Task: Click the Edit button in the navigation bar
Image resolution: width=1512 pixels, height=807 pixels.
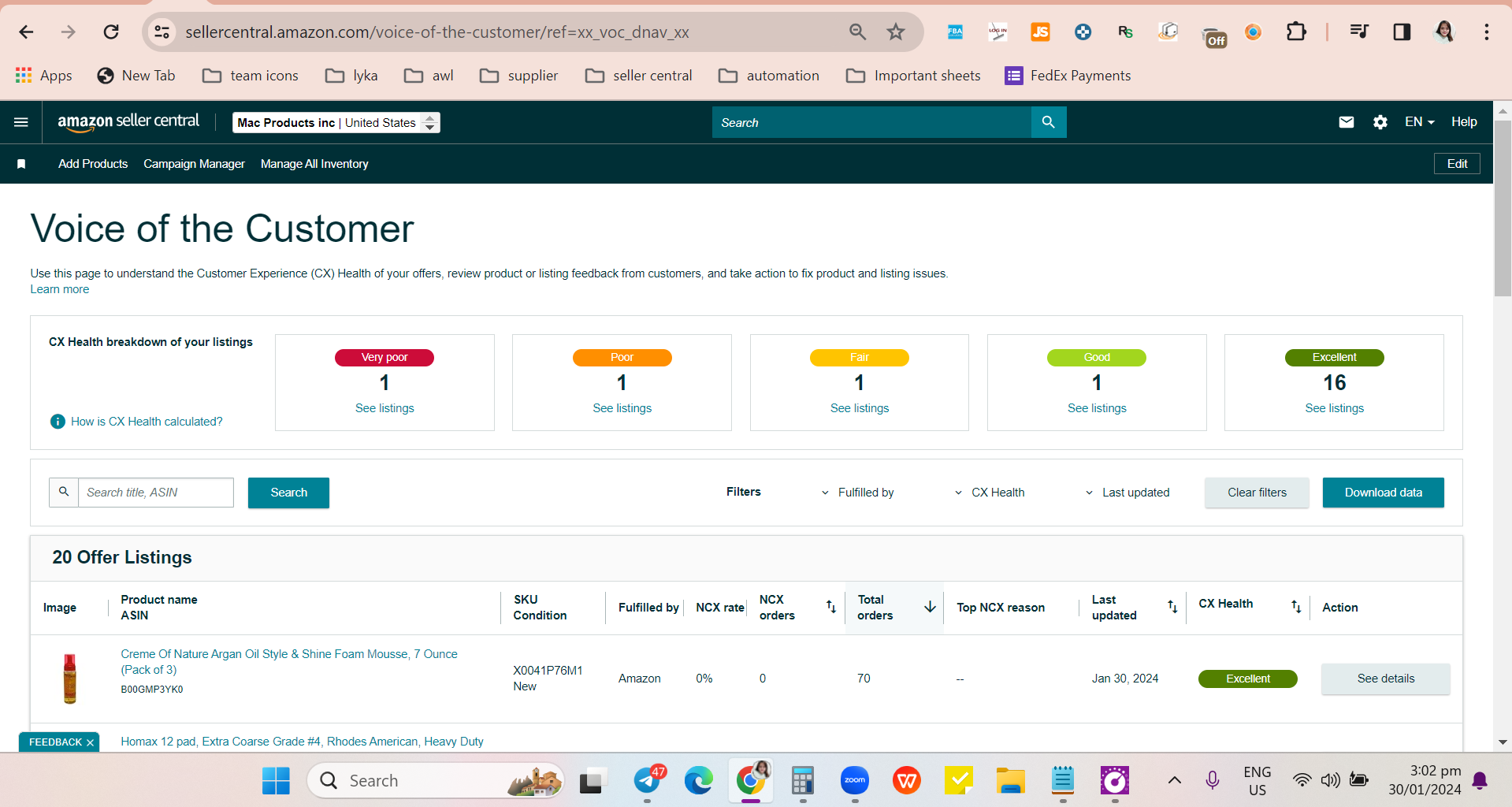Action: 1457,164
